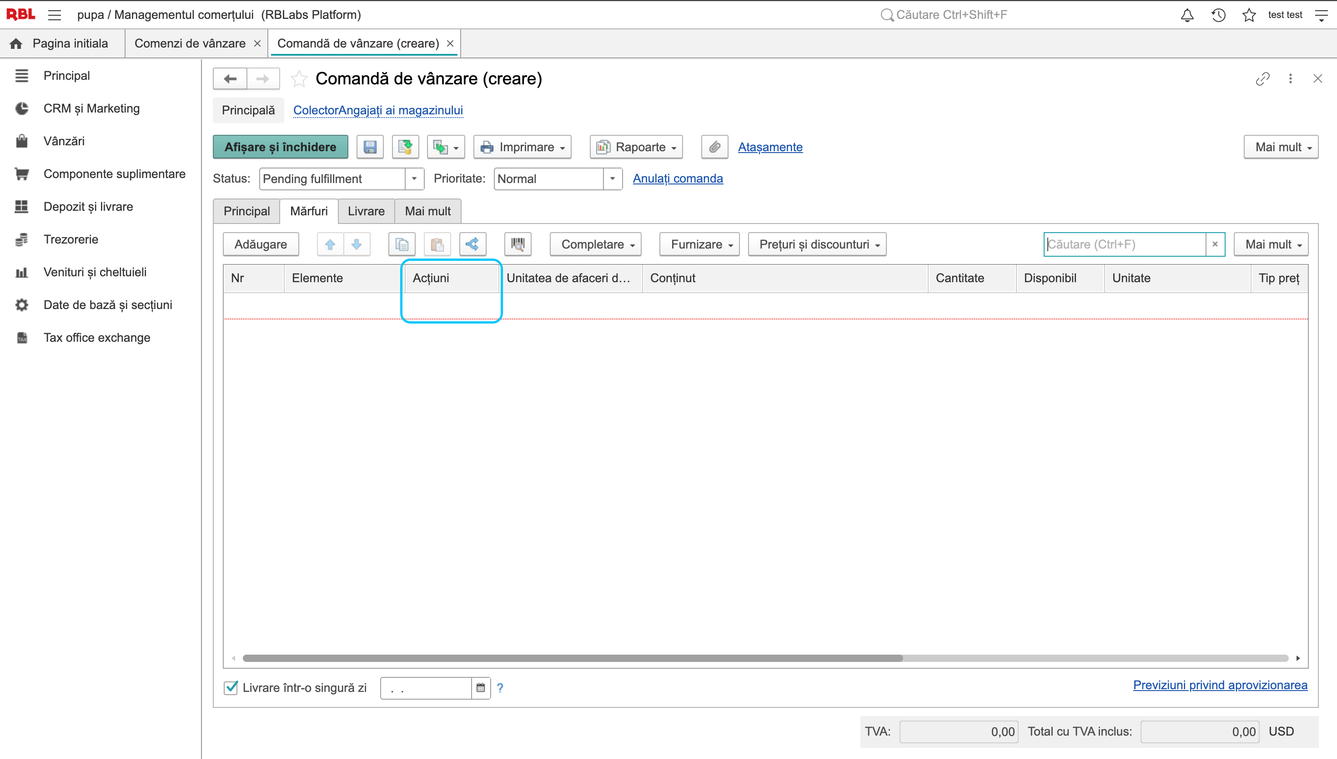Viewport: 1337px width, 759px height.
Task: Click the save diskette icon
Action: tap(370, 147)
